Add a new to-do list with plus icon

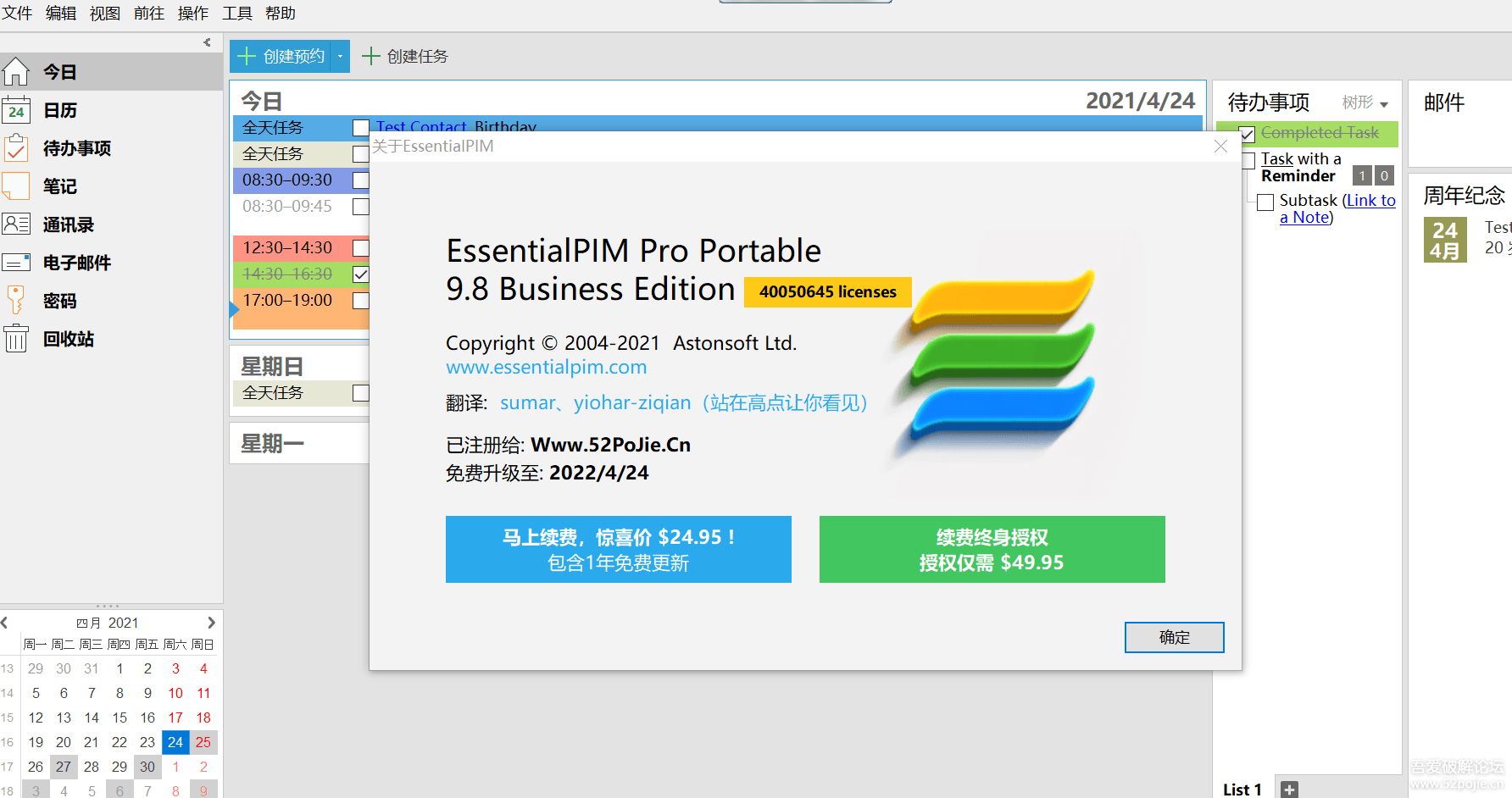tap(1289, 790)
